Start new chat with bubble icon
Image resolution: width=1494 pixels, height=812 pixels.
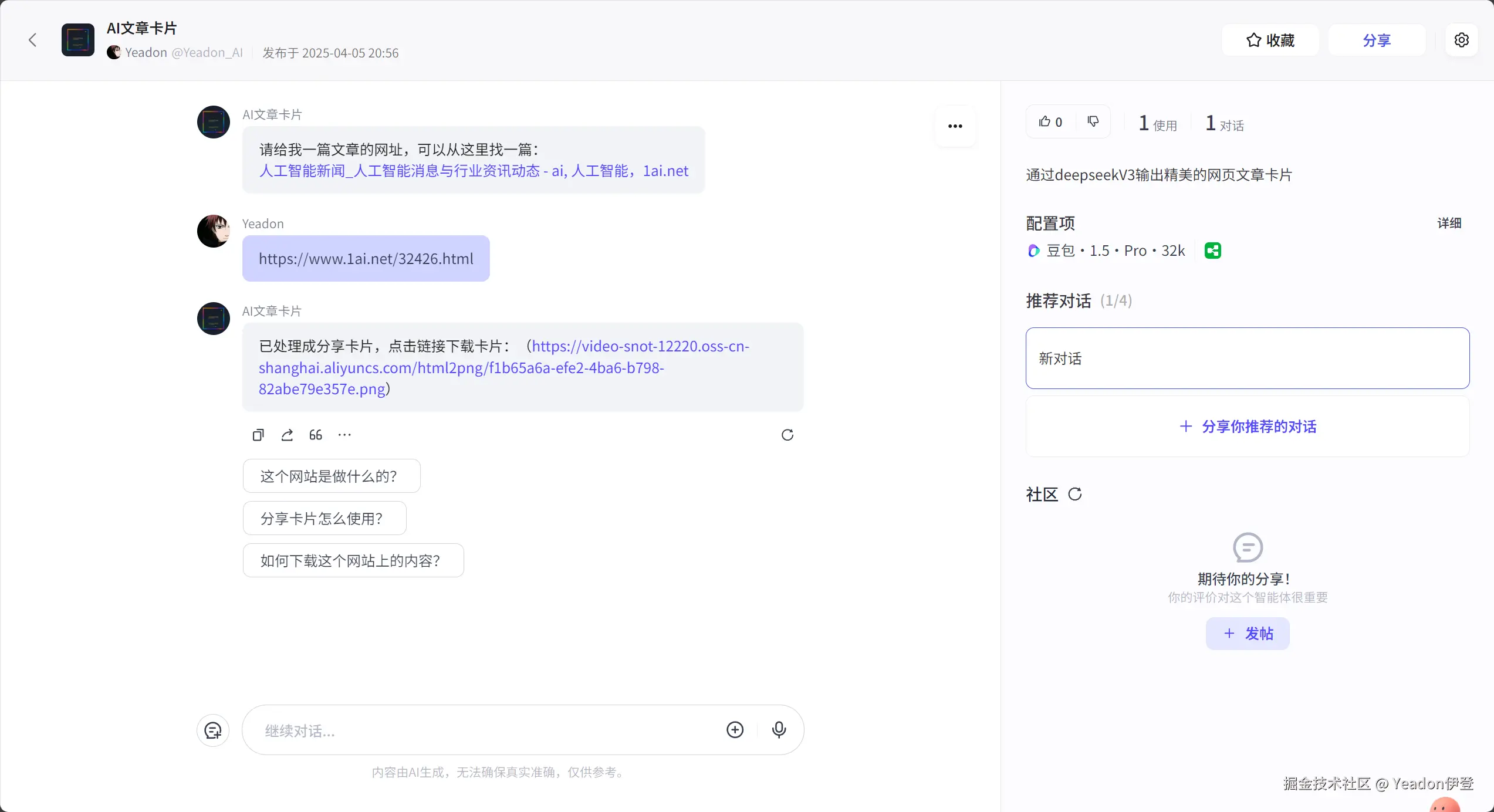(213, 730)
